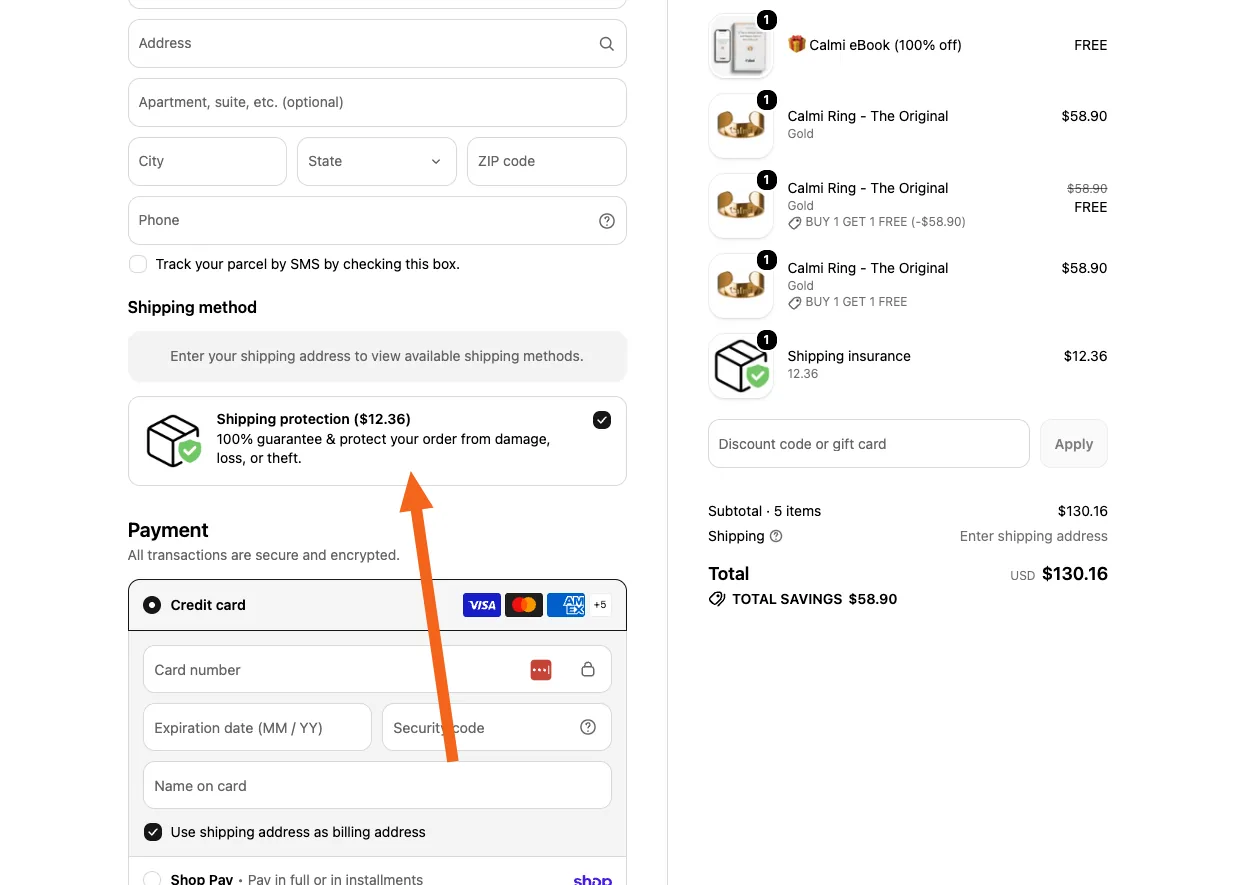This screenshot has width=1241, height=885.
Task: Enable Track your parcel by SMS checkbox
Action: pyautogui.click(x=138, y=264)
